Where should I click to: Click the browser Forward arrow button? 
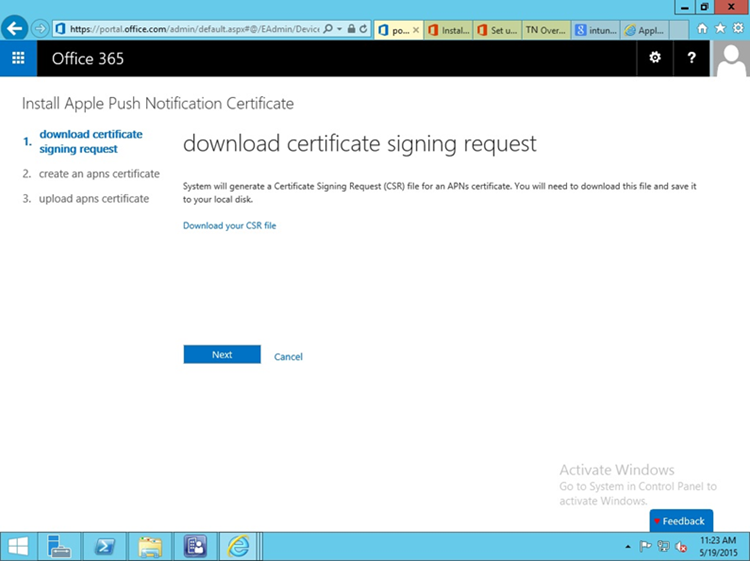(40, 29)
